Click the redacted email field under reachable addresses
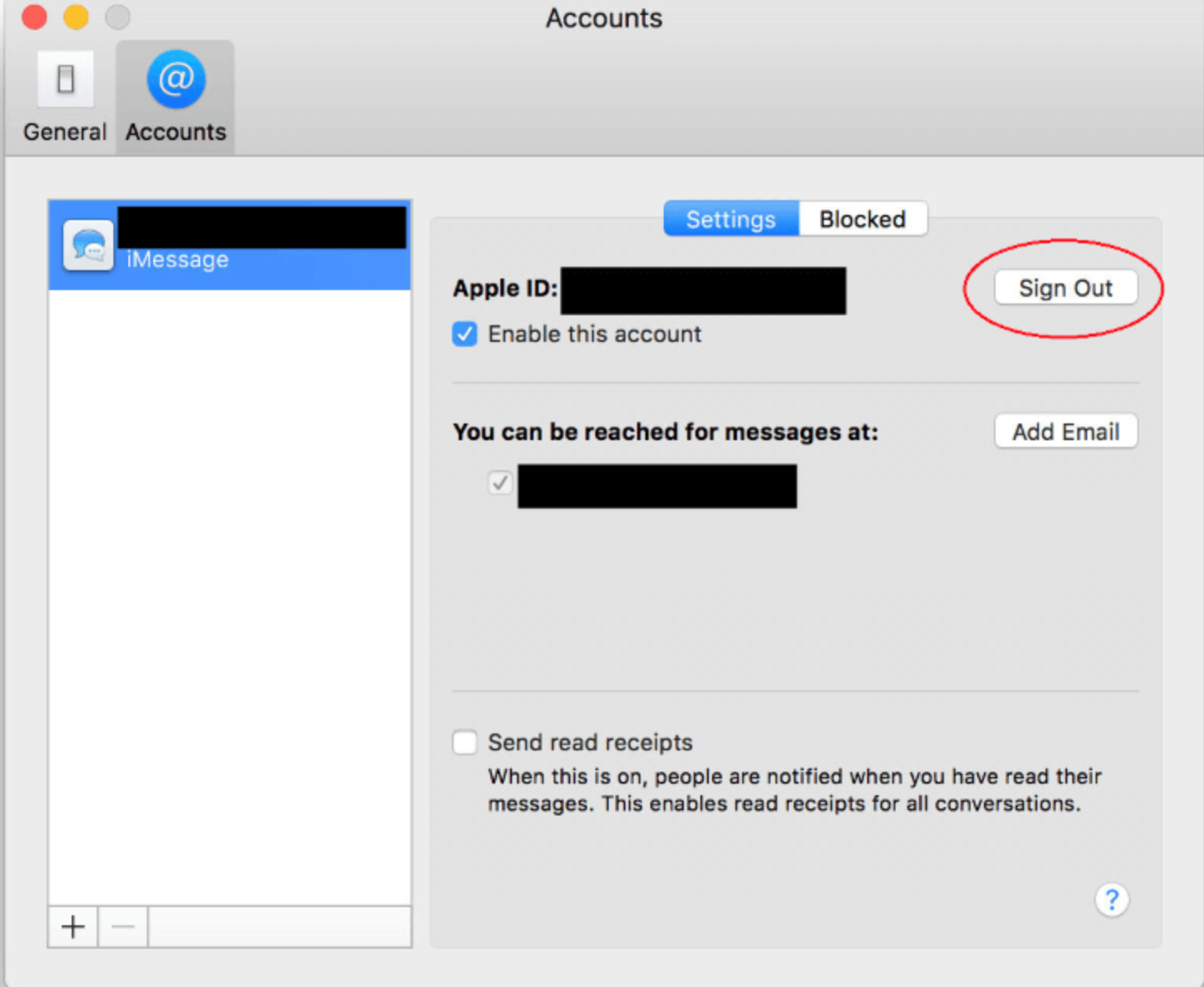This screenshot has width=1204, height=987. pyautogui.click(x=656, y=486)
